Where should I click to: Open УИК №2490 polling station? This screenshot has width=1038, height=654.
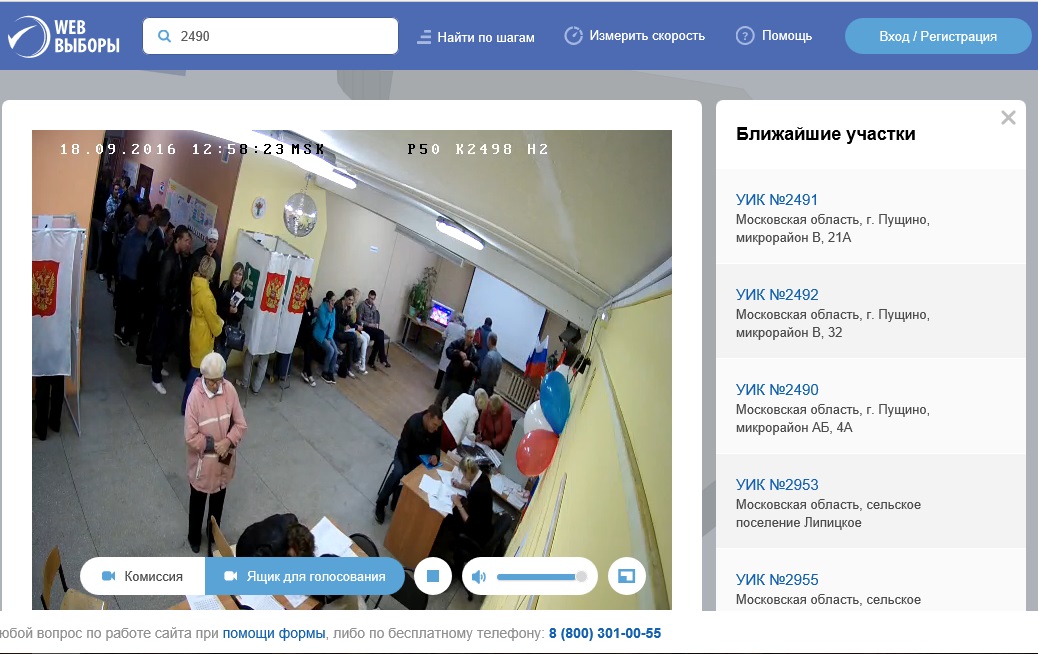(777, 390)
